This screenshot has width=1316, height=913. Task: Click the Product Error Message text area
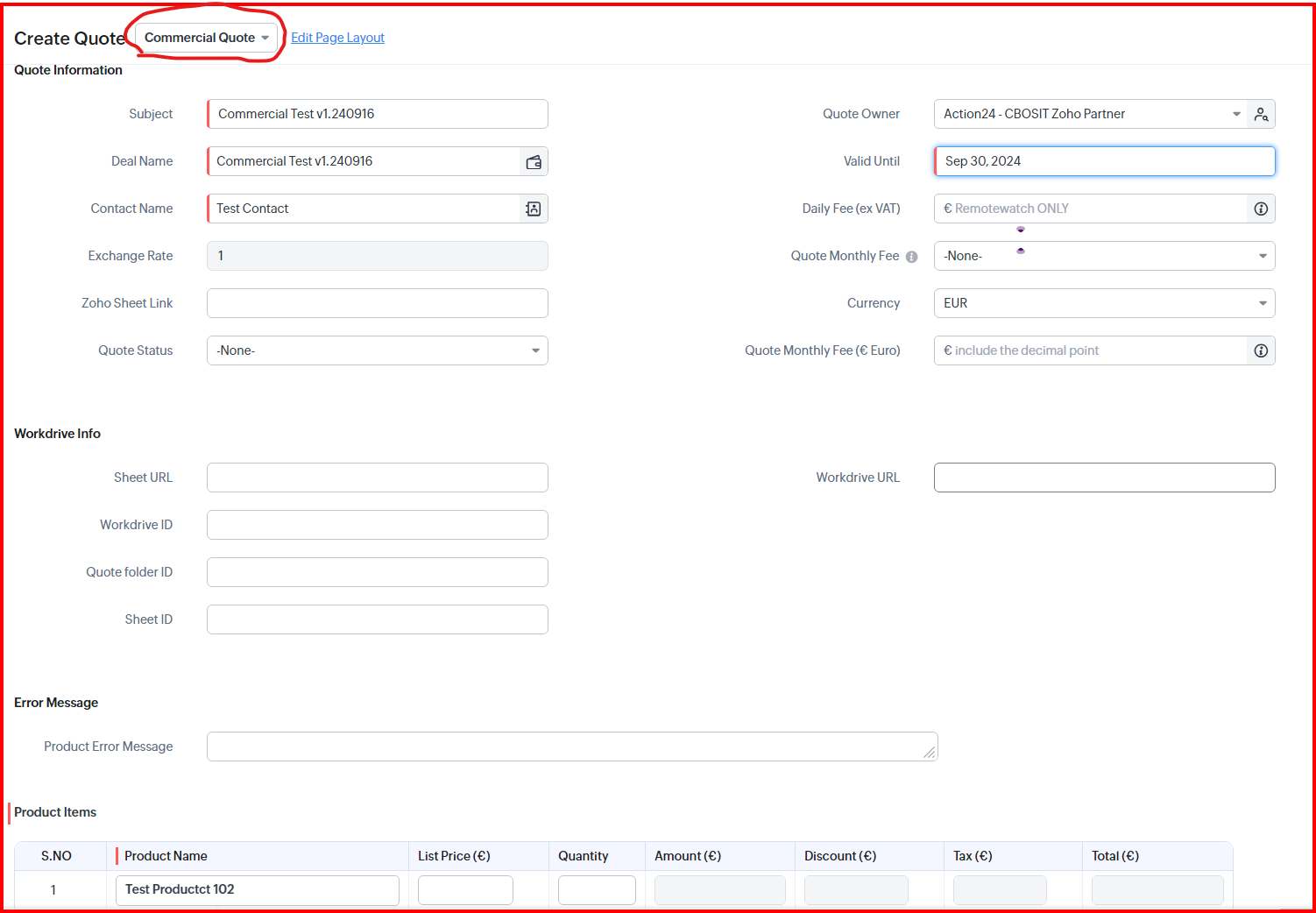point(571,747)
